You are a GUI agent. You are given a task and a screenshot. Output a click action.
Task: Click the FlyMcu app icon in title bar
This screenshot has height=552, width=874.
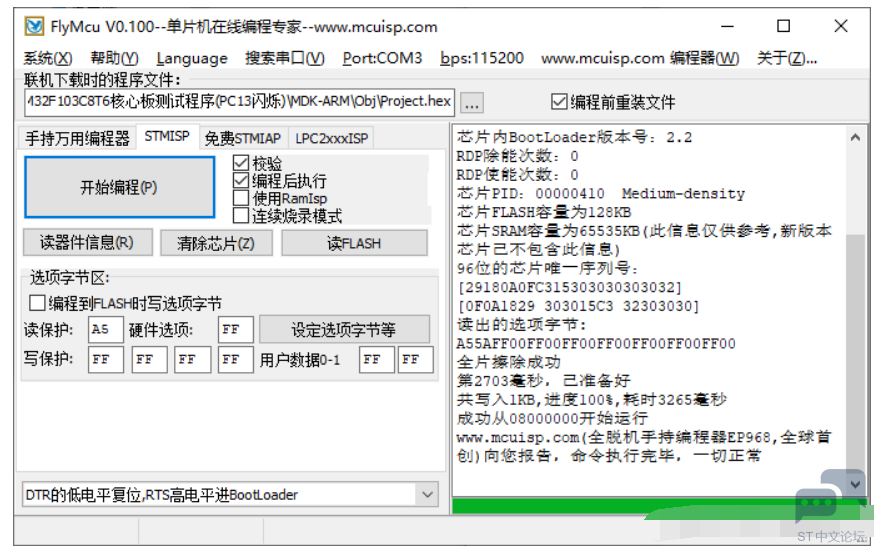(34, 26)
